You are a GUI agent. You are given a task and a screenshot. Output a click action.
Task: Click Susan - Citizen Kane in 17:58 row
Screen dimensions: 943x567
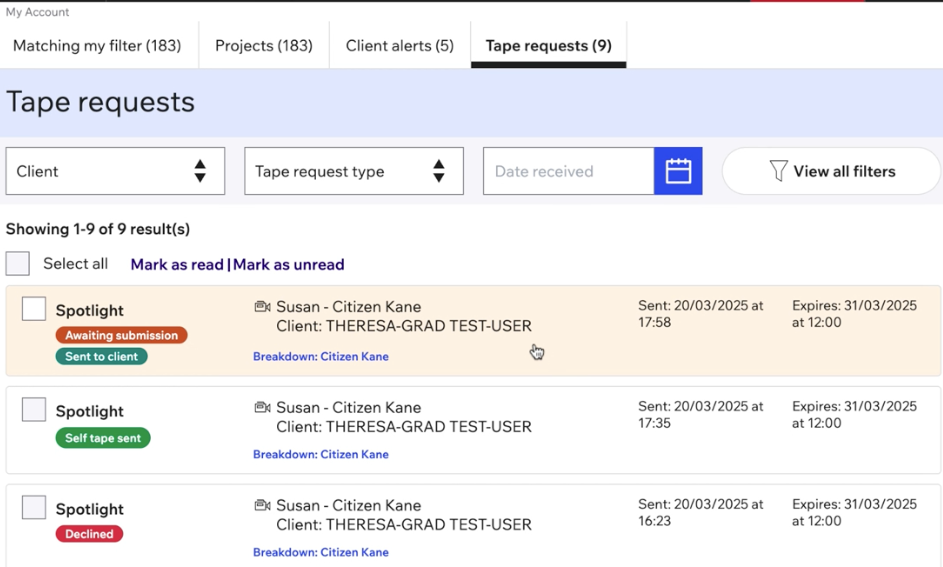[349, 307]
